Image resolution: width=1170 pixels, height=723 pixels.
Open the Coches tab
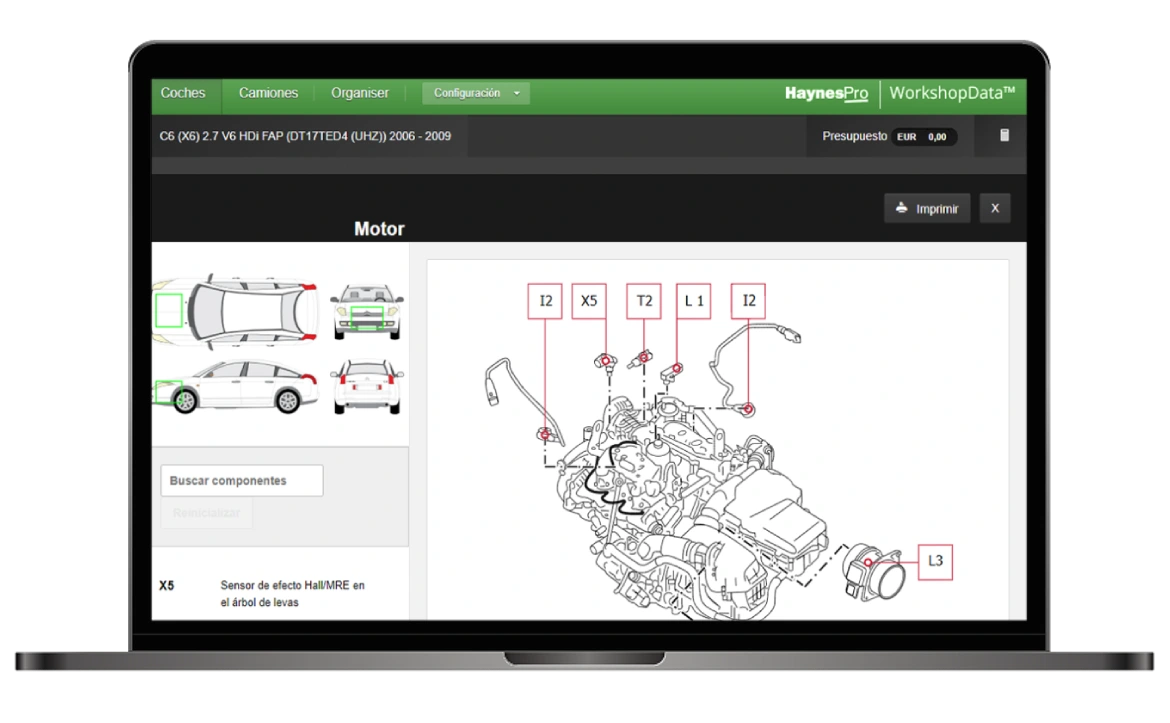[183, 93]
